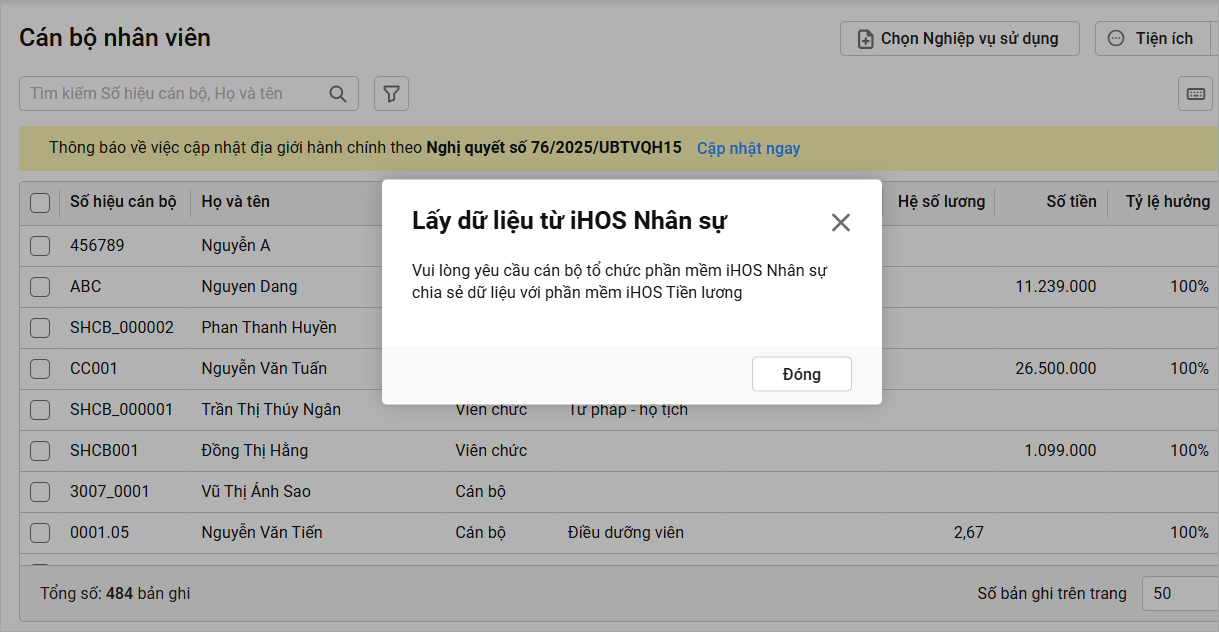1219x632 pixels.
Task: Open the Tiện ích menu
Action: click(1152, 39)
